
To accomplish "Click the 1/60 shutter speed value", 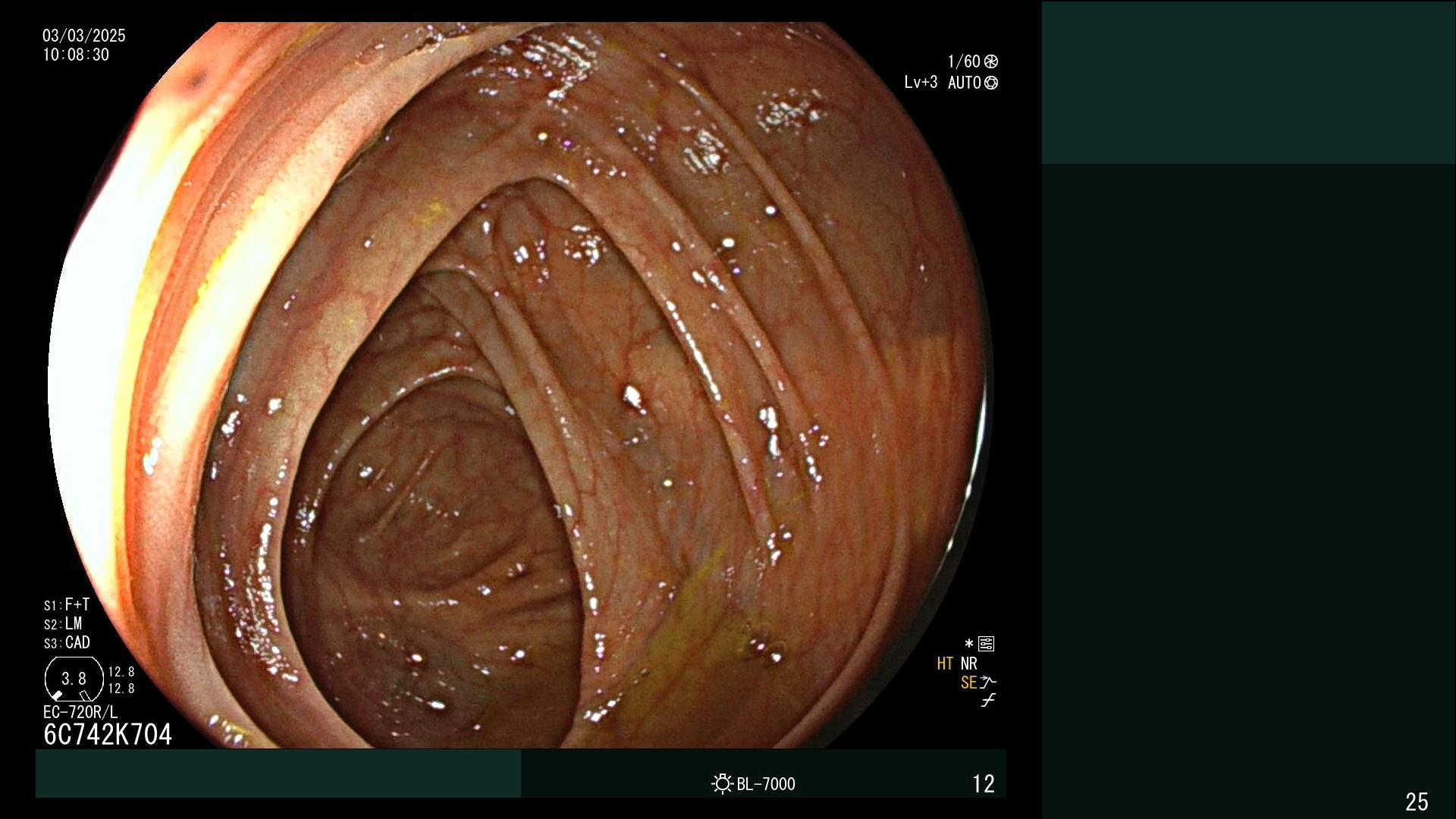I will pyautogui.click(x=964, y=61).
